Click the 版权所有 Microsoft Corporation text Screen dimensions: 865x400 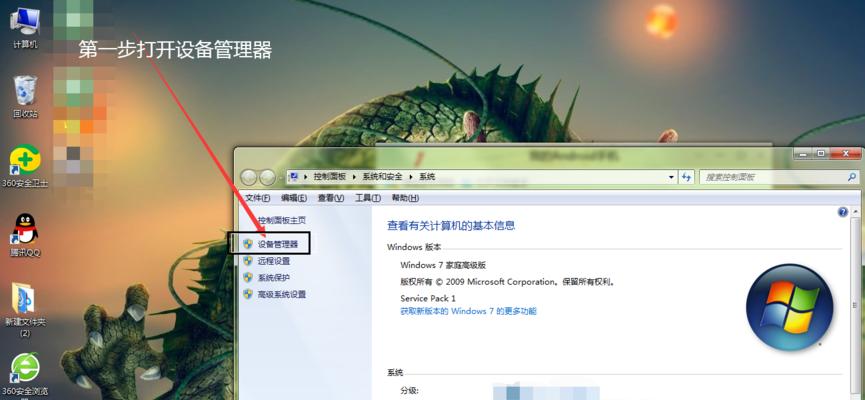(508, 281)
